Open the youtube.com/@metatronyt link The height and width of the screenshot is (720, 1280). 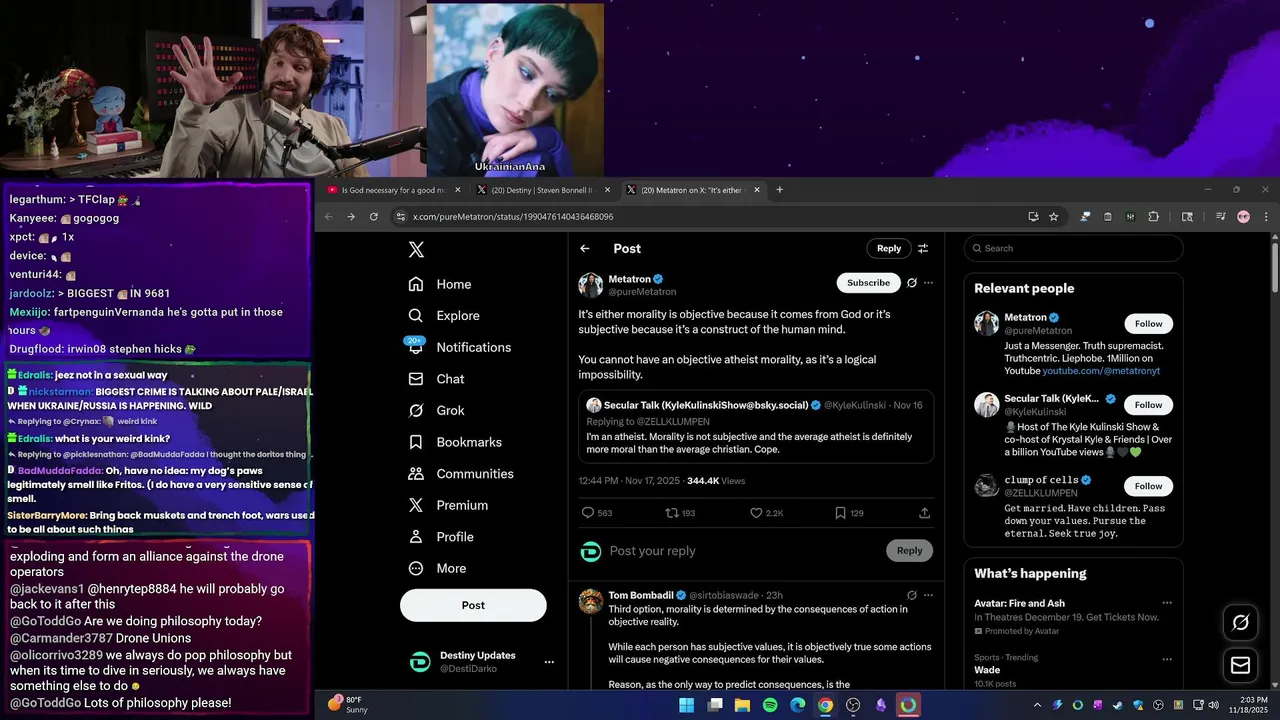(1101, 371)
